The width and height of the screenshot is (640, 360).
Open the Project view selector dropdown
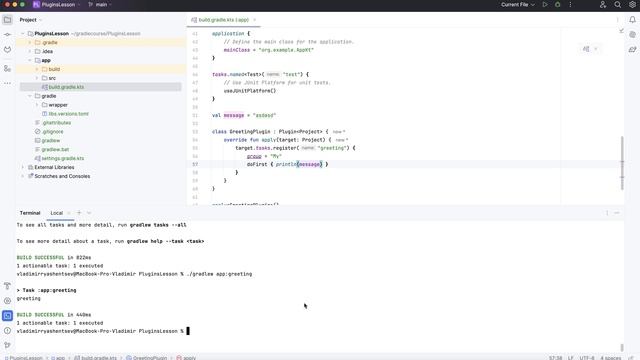point(31,20)
